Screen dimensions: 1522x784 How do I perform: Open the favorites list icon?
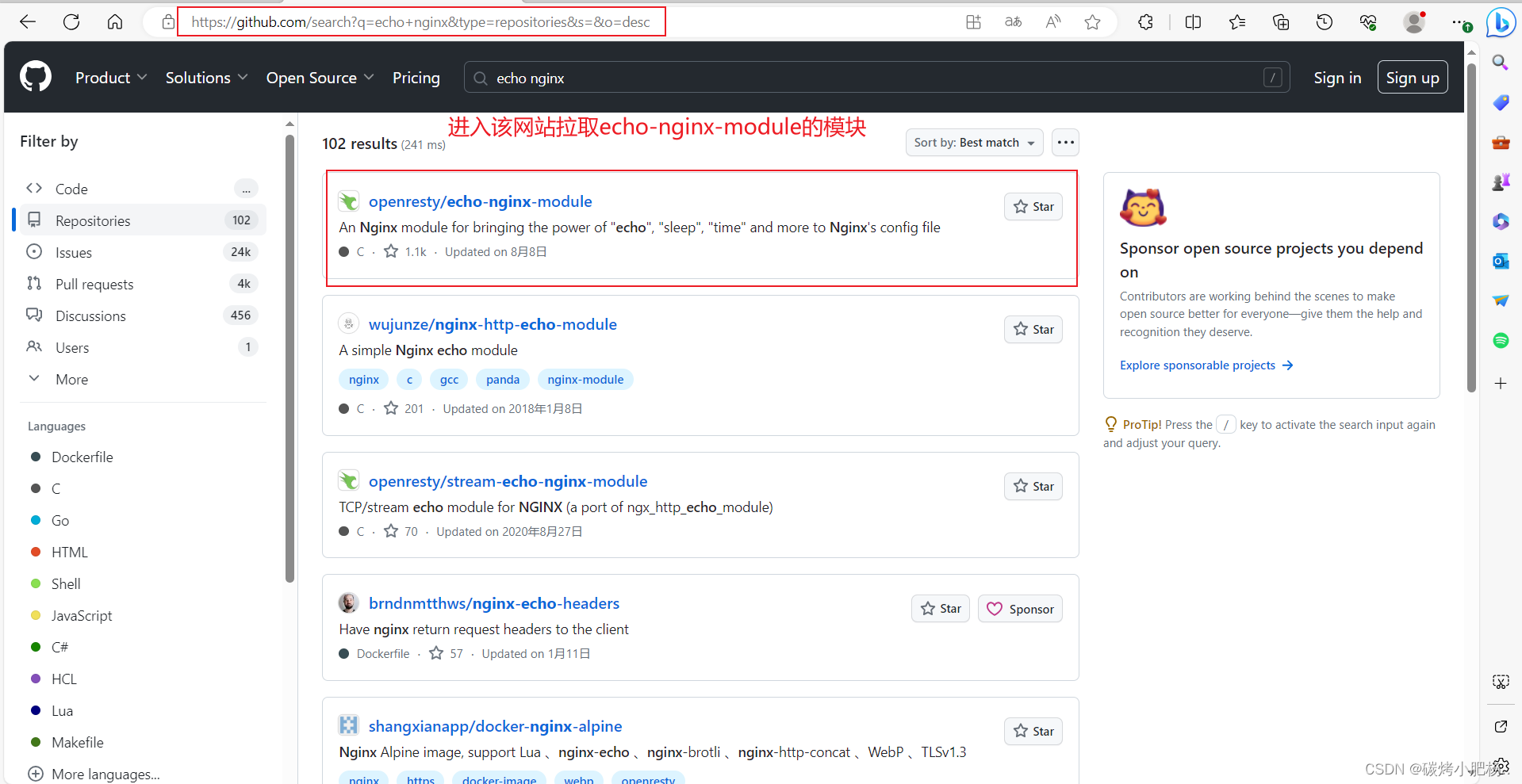[x=1237, y=22]
